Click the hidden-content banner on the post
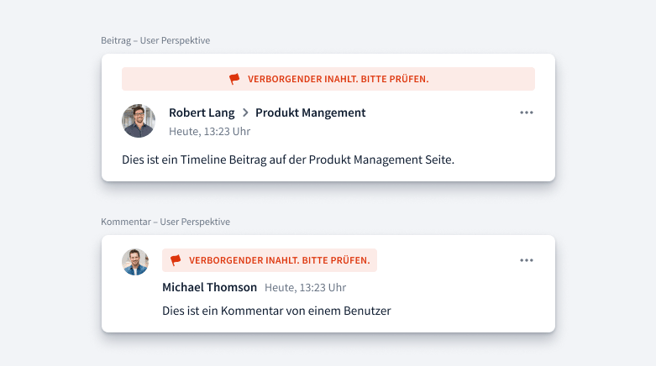This screenshot has width=656, height=366. (x=328, y=79)
